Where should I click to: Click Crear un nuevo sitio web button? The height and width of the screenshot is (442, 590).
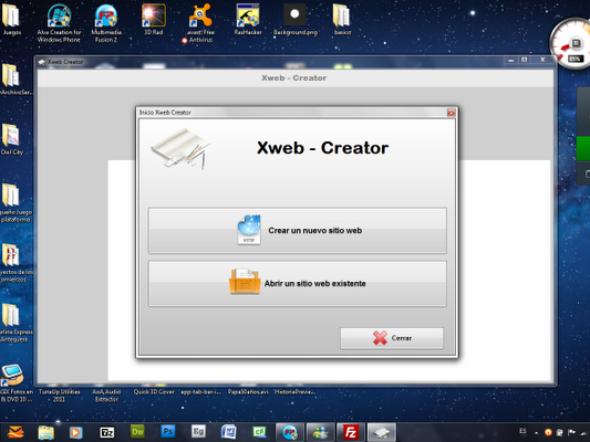pyautogui.click(x=297, y=230)
